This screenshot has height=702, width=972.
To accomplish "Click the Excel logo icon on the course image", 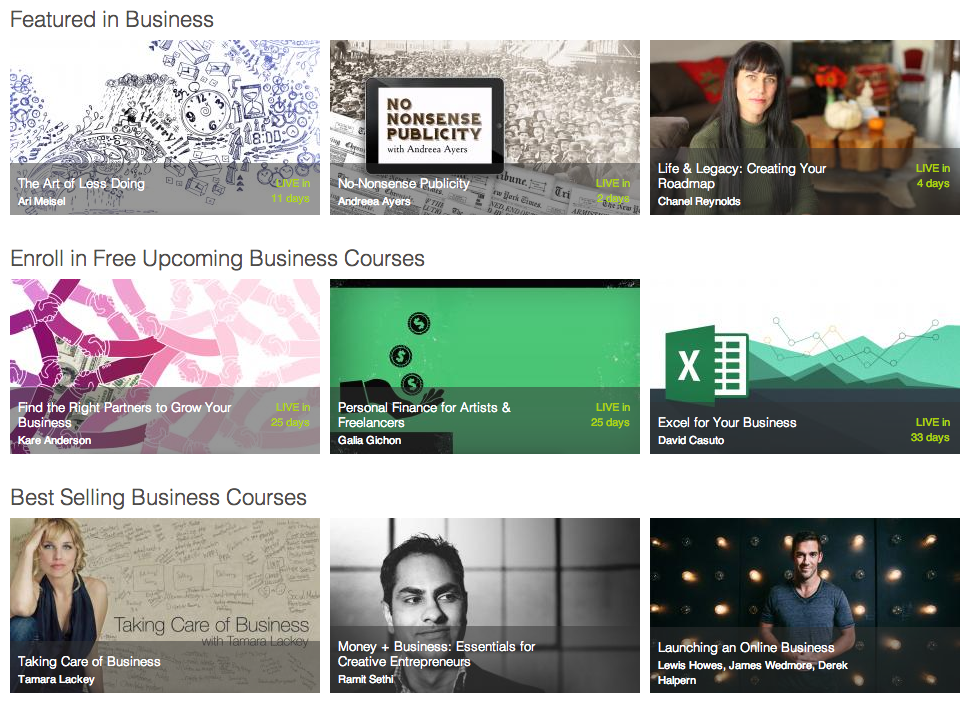I will coord(706,365).
